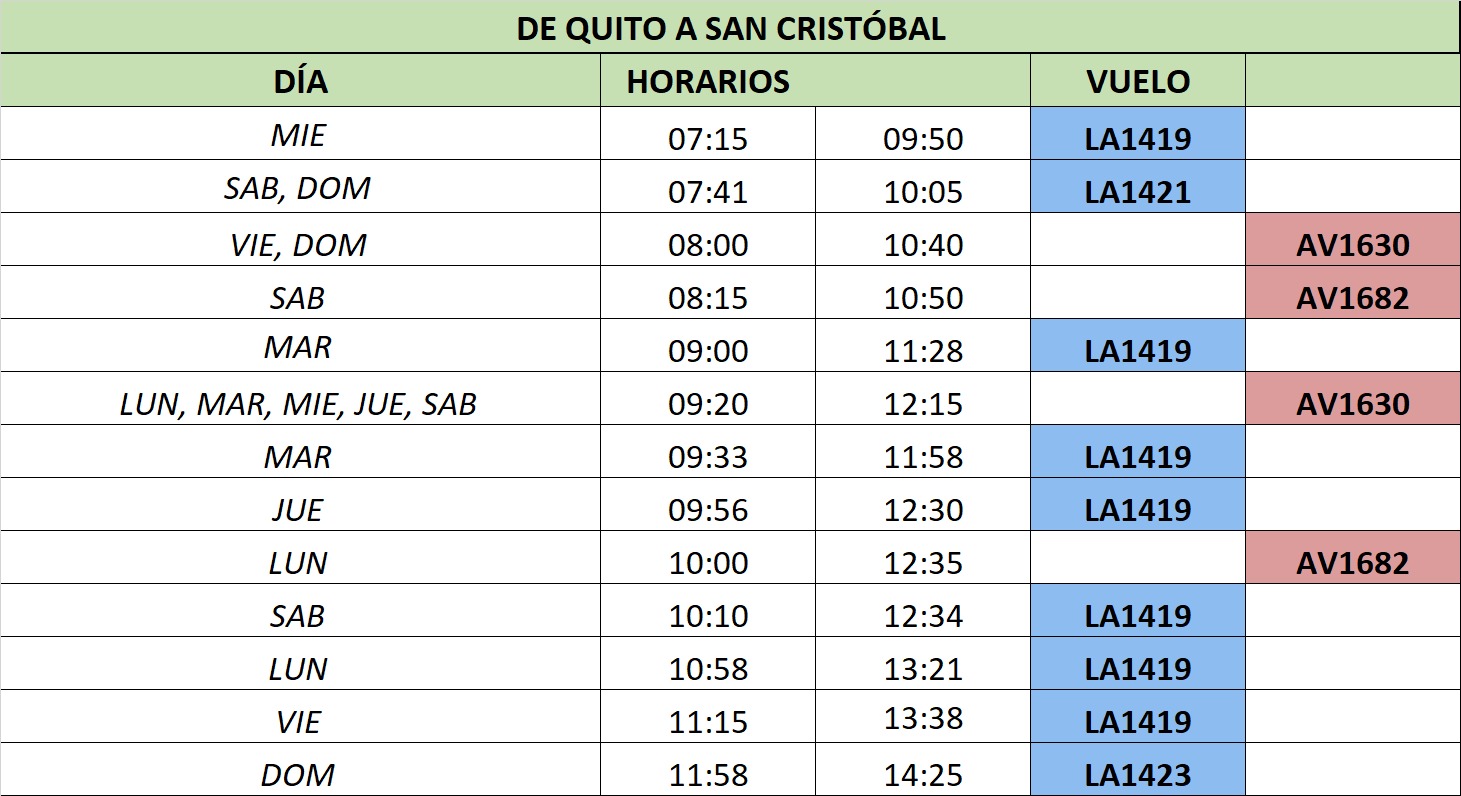Click the red AV1682 cell departing 10:00
Screen dimensions: 1461x796
point(1352,562)
